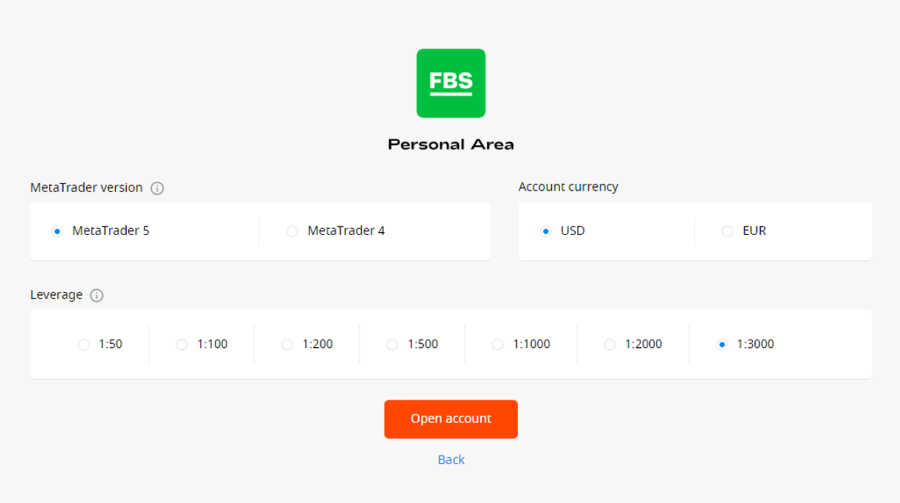The image size is (900, 503).
Task: Choose MetaTrader 4 option
Action: click(x=292, y=231)
